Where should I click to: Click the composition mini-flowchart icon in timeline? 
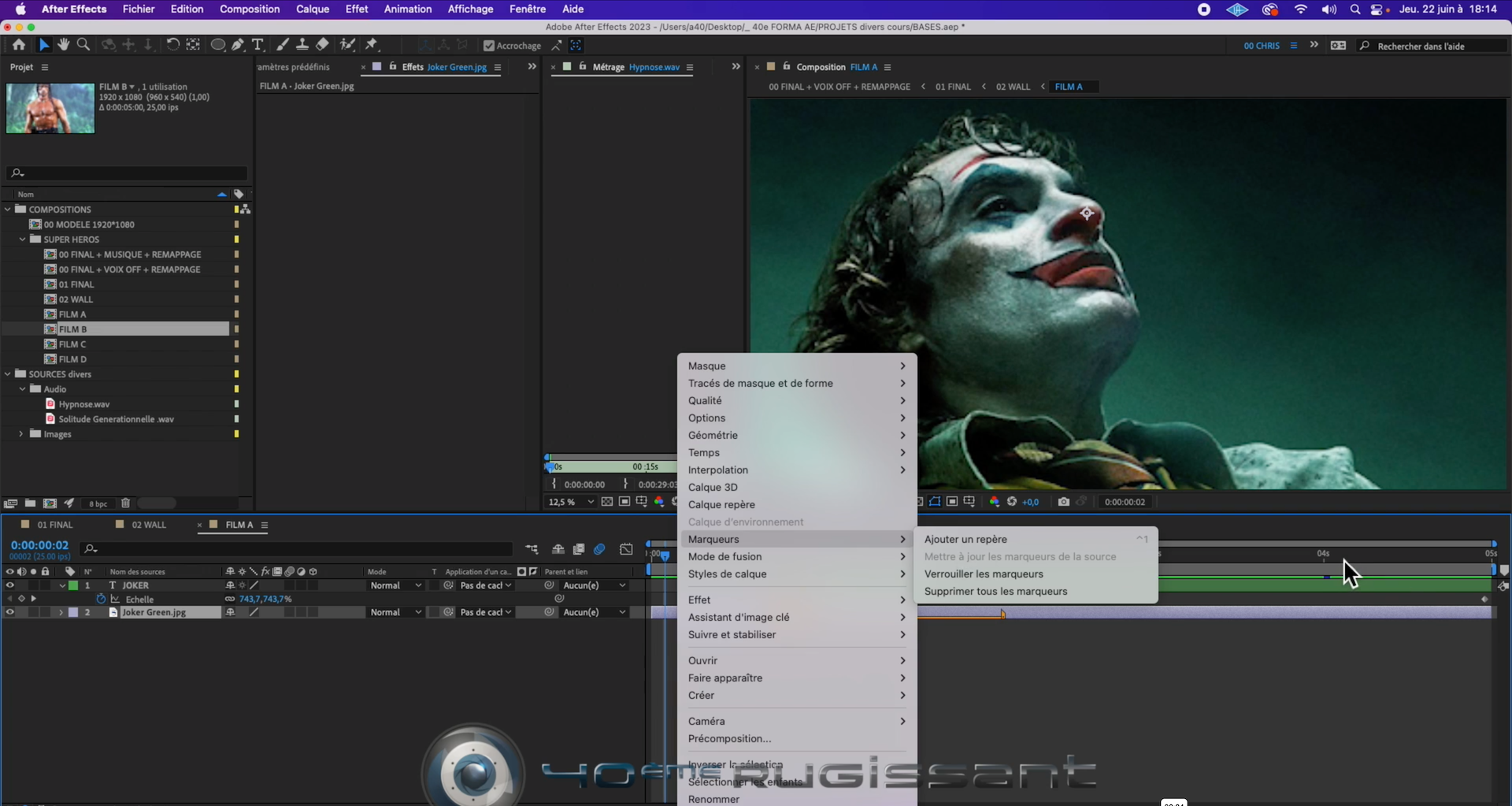[x=532, y=549]
